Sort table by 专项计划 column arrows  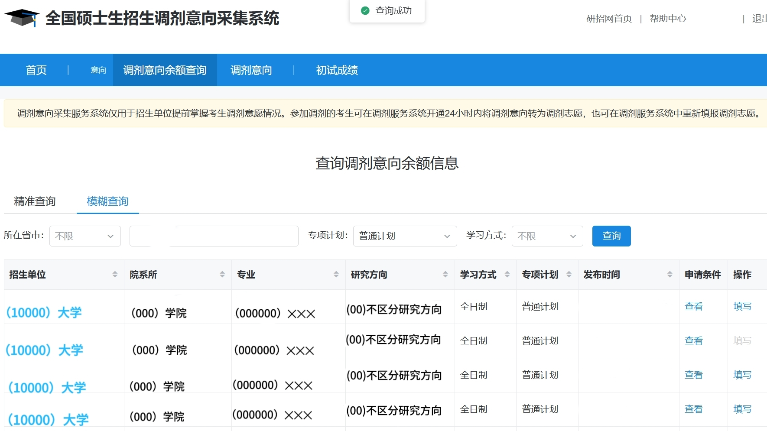(569, 274)
